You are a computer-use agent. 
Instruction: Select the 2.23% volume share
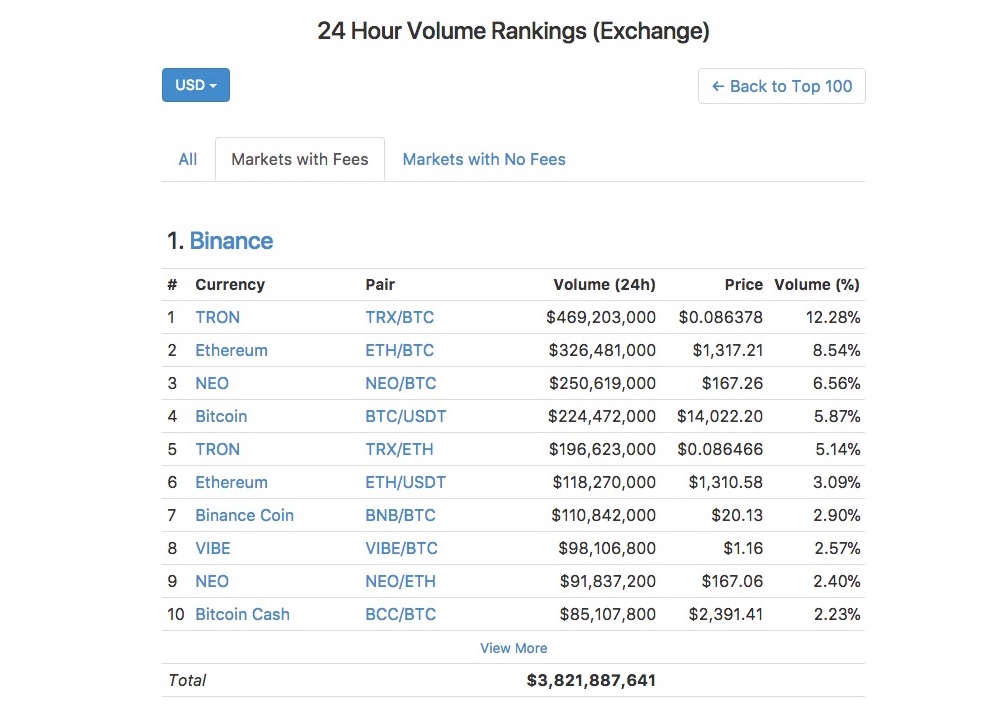[x=837, y=615]
